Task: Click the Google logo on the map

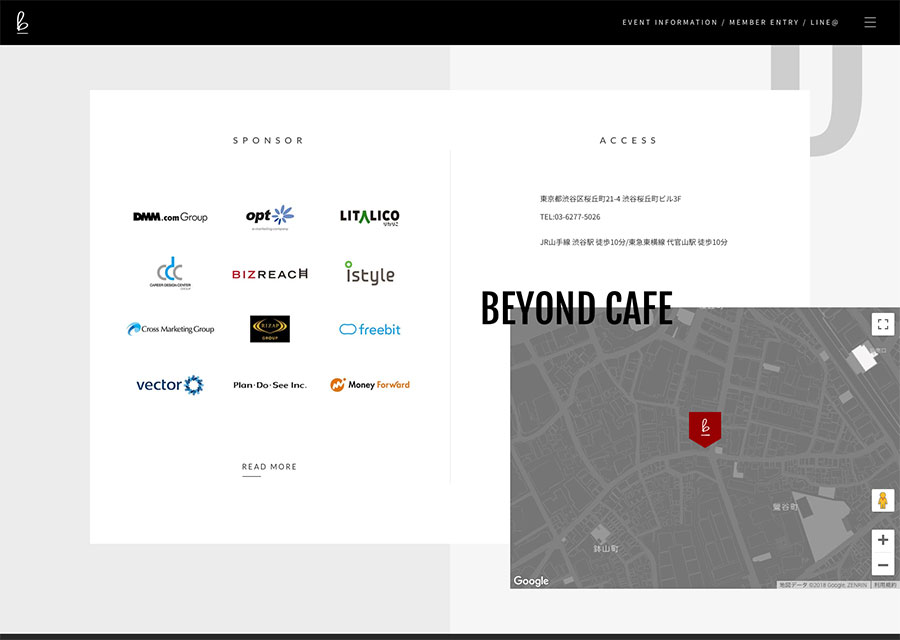Action: 531,581
